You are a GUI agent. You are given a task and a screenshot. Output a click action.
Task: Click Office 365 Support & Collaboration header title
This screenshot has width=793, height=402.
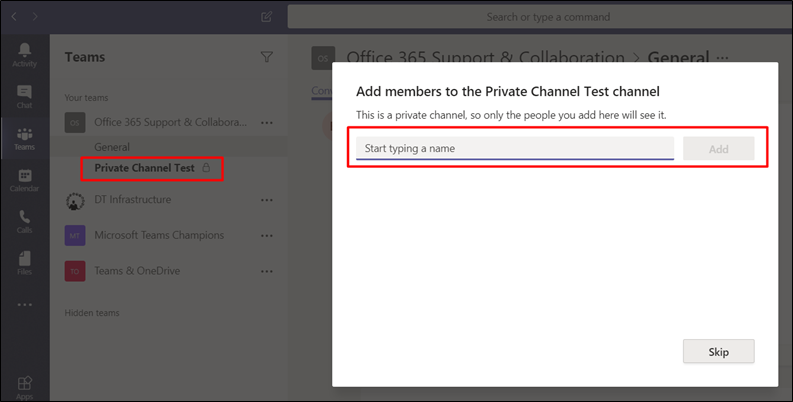[x=486, y=58]
